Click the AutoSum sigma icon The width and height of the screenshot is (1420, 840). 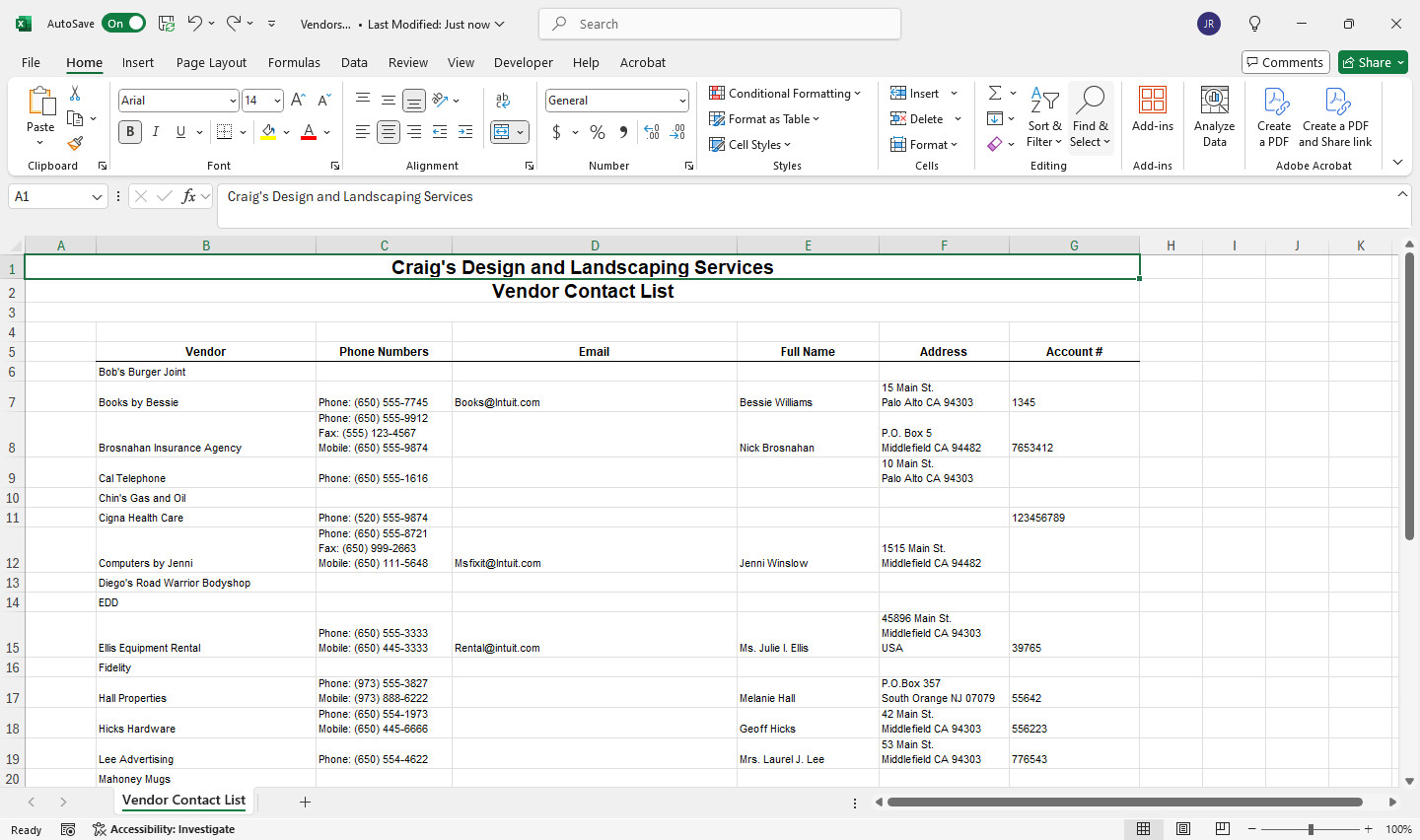(995, 93)
